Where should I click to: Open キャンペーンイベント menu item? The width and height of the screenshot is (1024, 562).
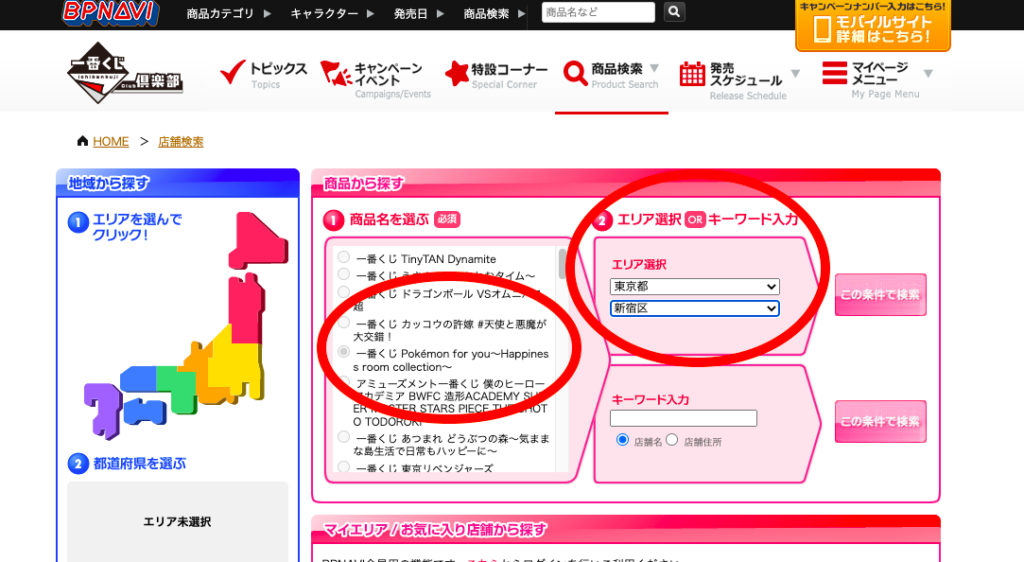376,80
